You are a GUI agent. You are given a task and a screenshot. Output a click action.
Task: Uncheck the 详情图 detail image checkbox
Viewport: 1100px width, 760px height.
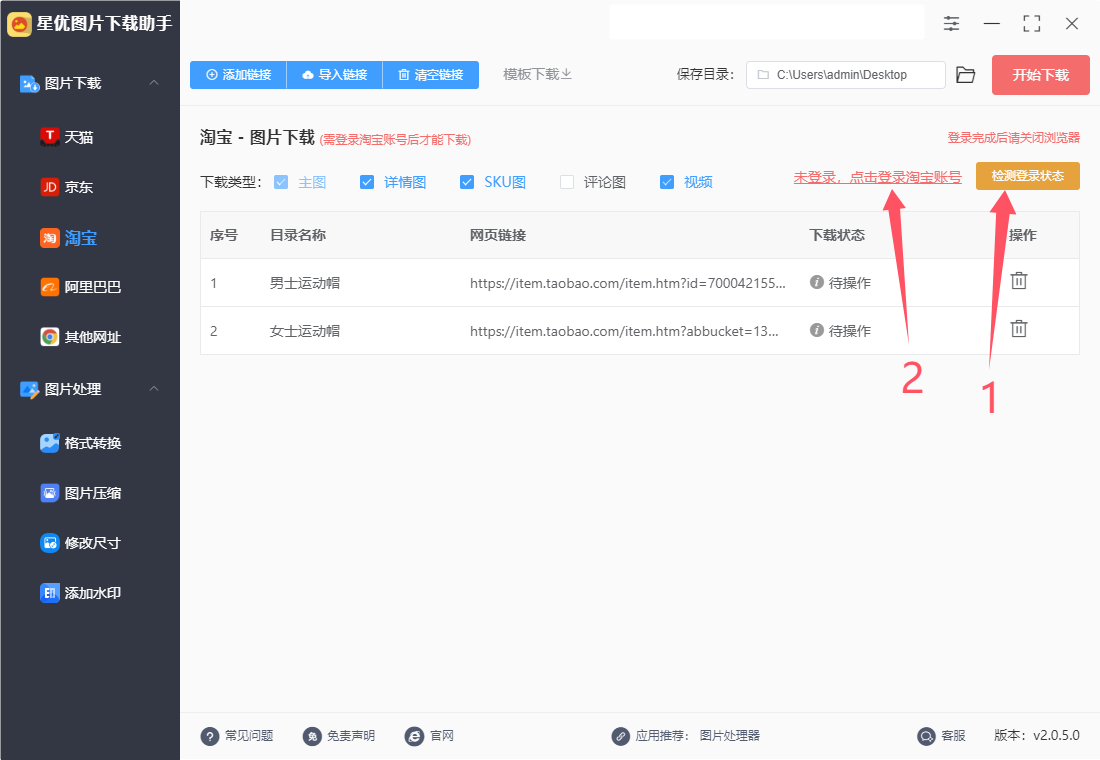point(367,182)
